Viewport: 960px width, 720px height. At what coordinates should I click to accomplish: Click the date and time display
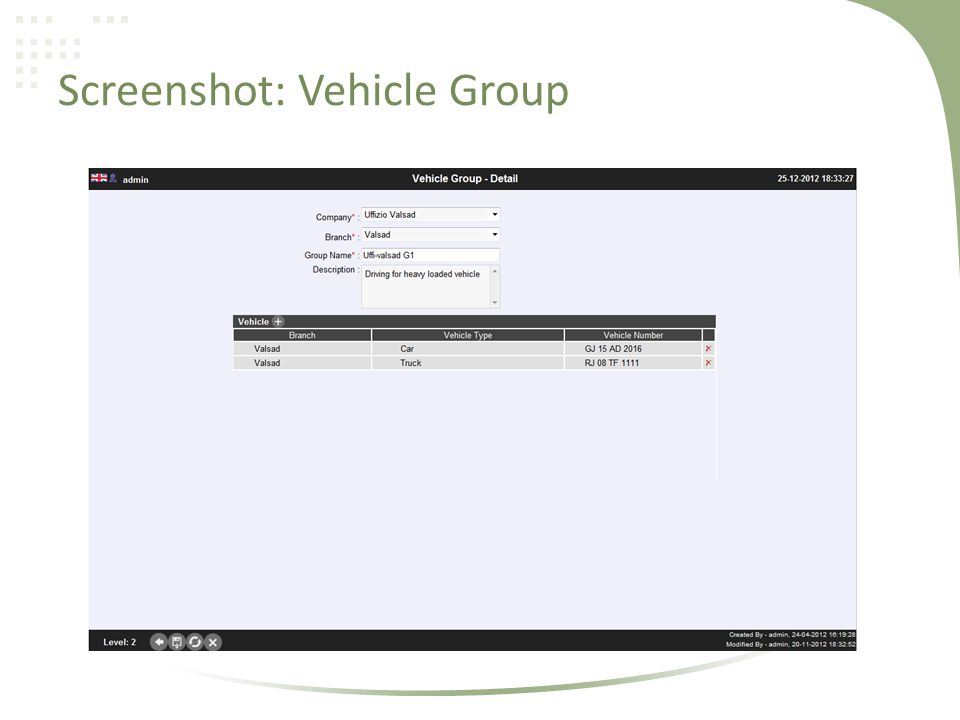(x=815, y=178)
